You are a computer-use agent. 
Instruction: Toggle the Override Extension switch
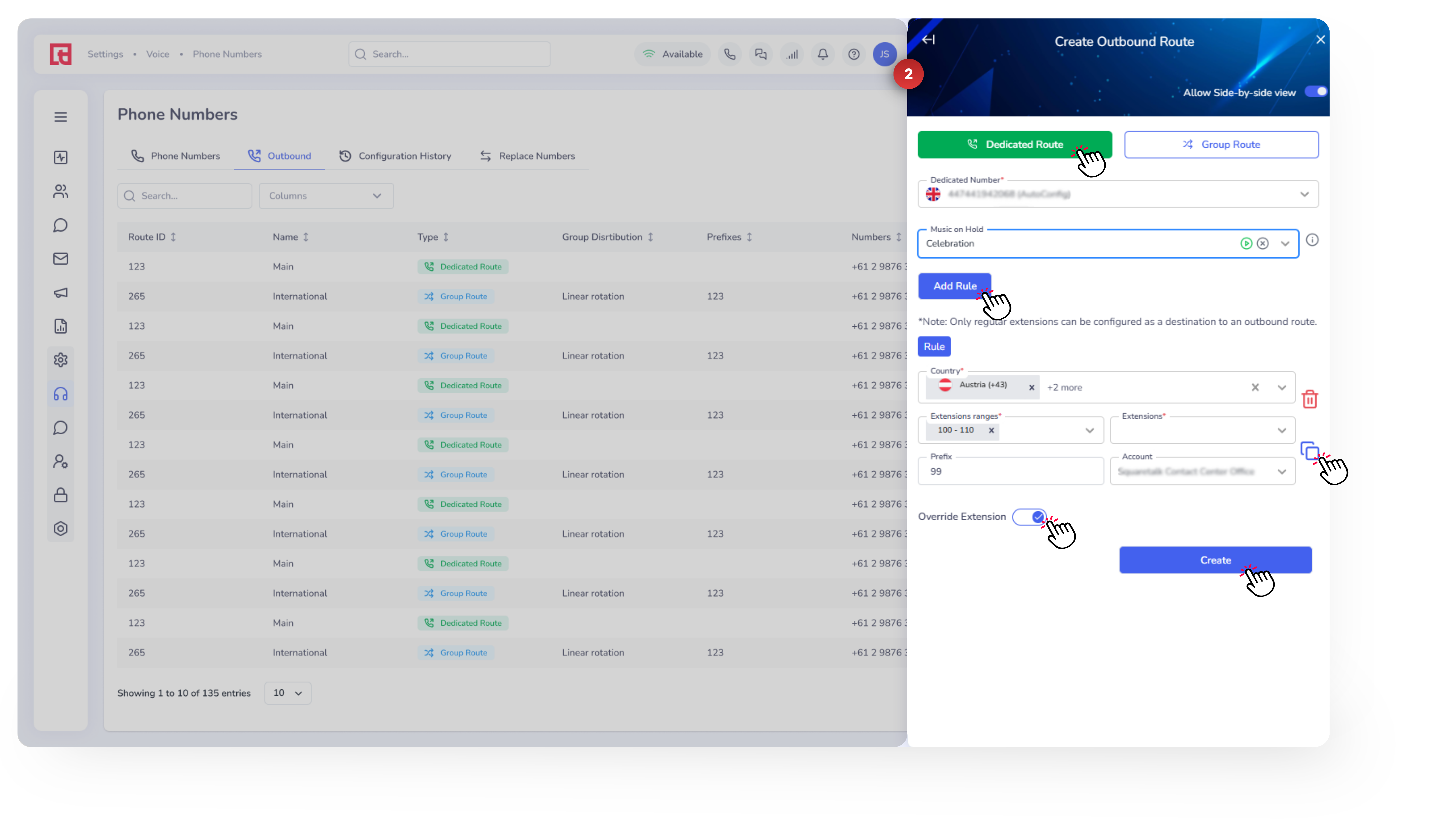coord(1029,517)
